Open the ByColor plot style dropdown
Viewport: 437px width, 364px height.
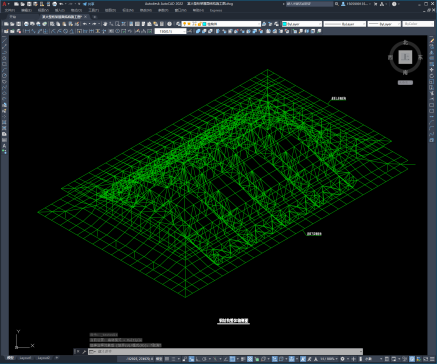coord(418,24)
